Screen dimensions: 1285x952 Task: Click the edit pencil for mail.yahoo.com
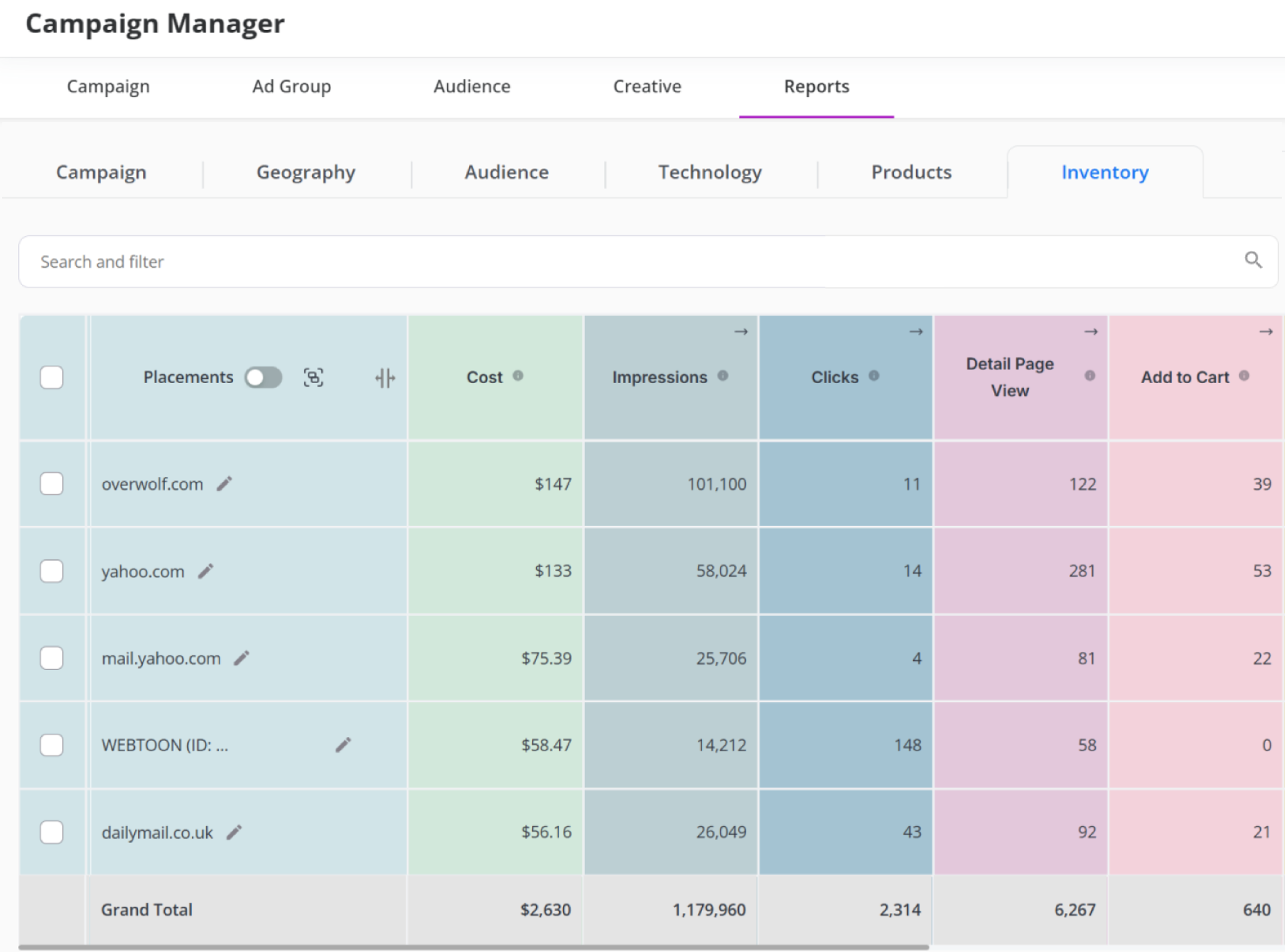point(241,658)
